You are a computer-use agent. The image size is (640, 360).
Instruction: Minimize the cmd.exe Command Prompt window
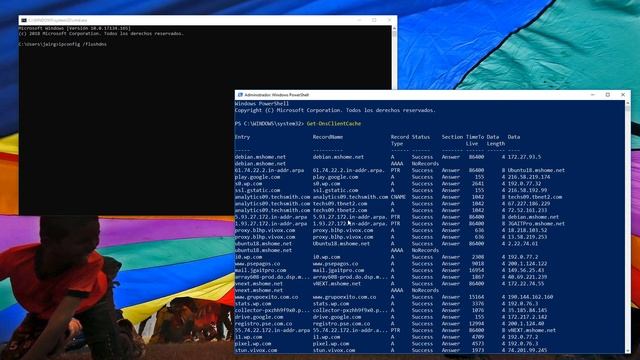[x=359, y=20]
